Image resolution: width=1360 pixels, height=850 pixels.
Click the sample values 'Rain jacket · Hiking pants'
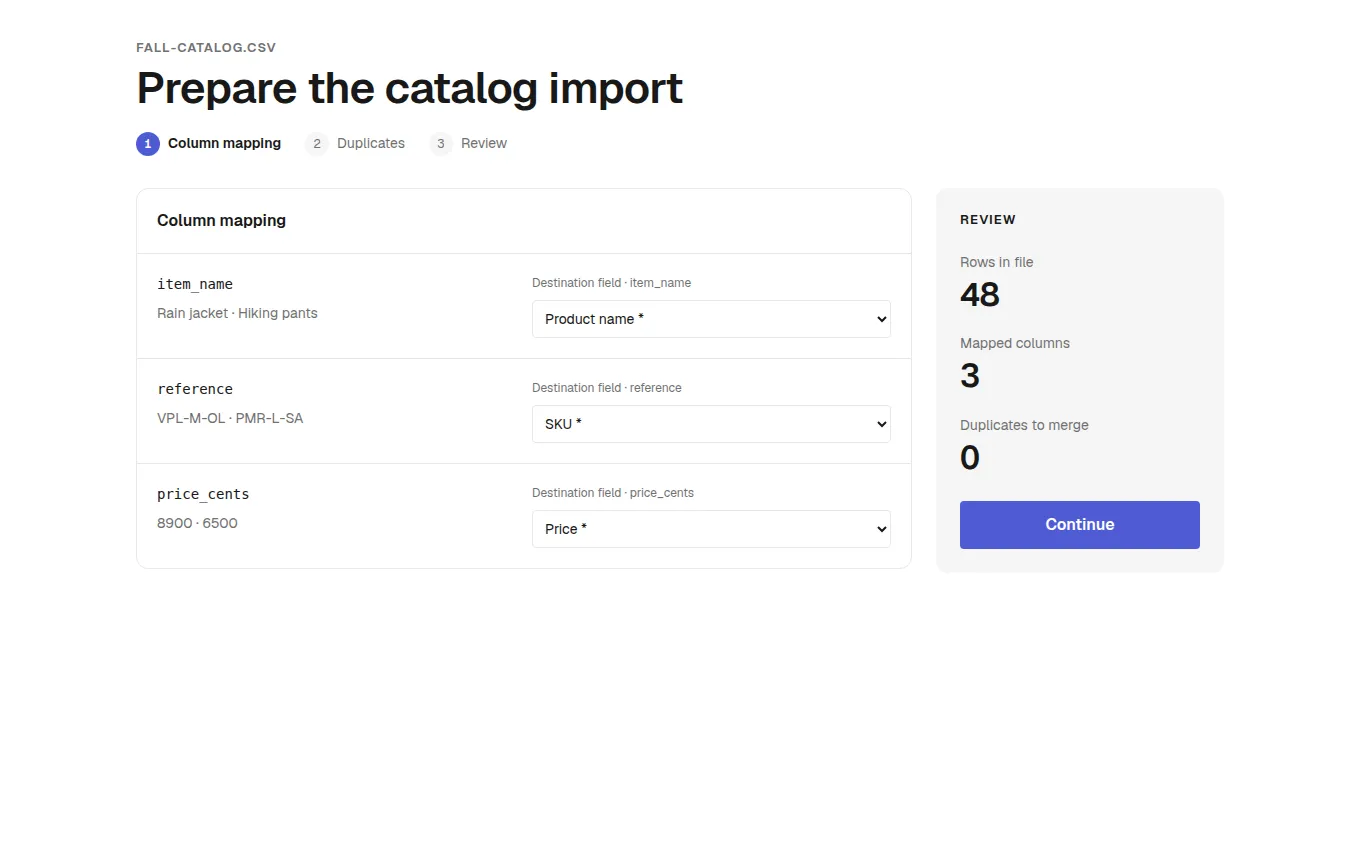pos(237,313)
